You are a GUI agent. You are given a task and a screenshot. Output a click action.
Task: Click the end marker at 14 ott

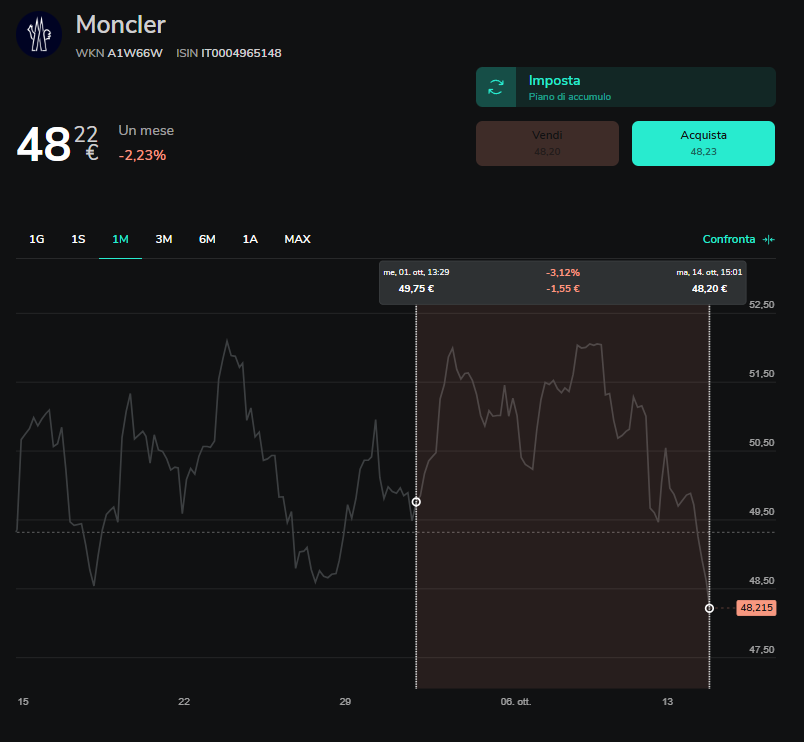[709, 608]
